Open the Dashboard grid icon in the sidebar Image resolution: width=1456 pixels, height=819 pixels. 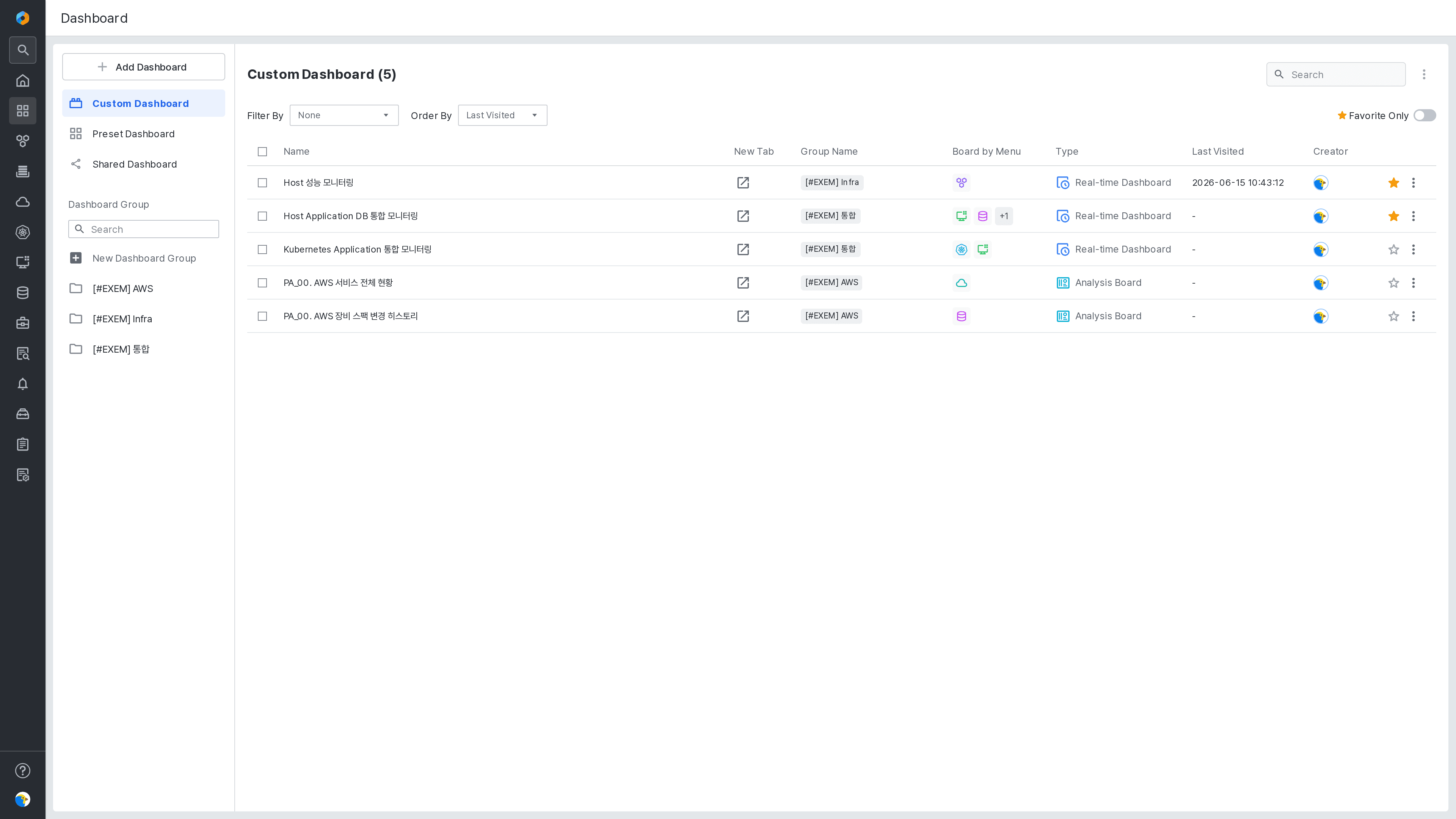click(23, 111)
